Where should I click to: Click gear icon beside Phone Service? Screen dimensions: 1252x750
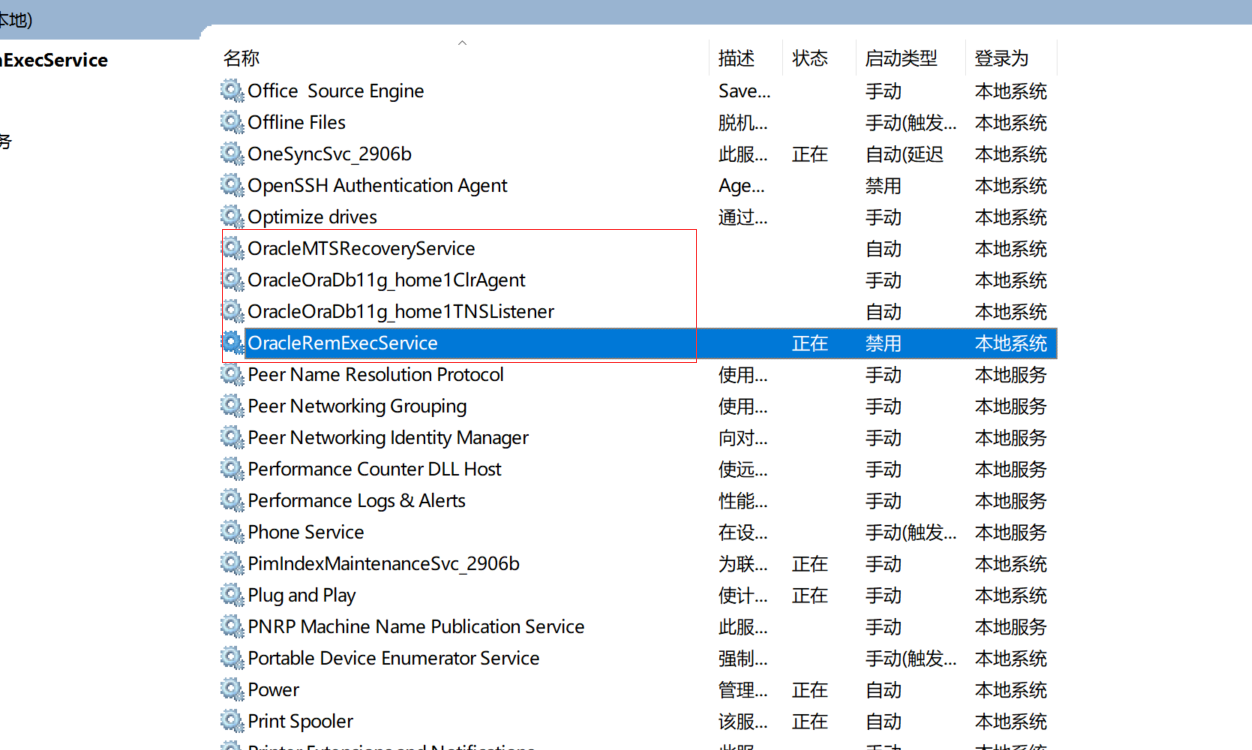232,532
